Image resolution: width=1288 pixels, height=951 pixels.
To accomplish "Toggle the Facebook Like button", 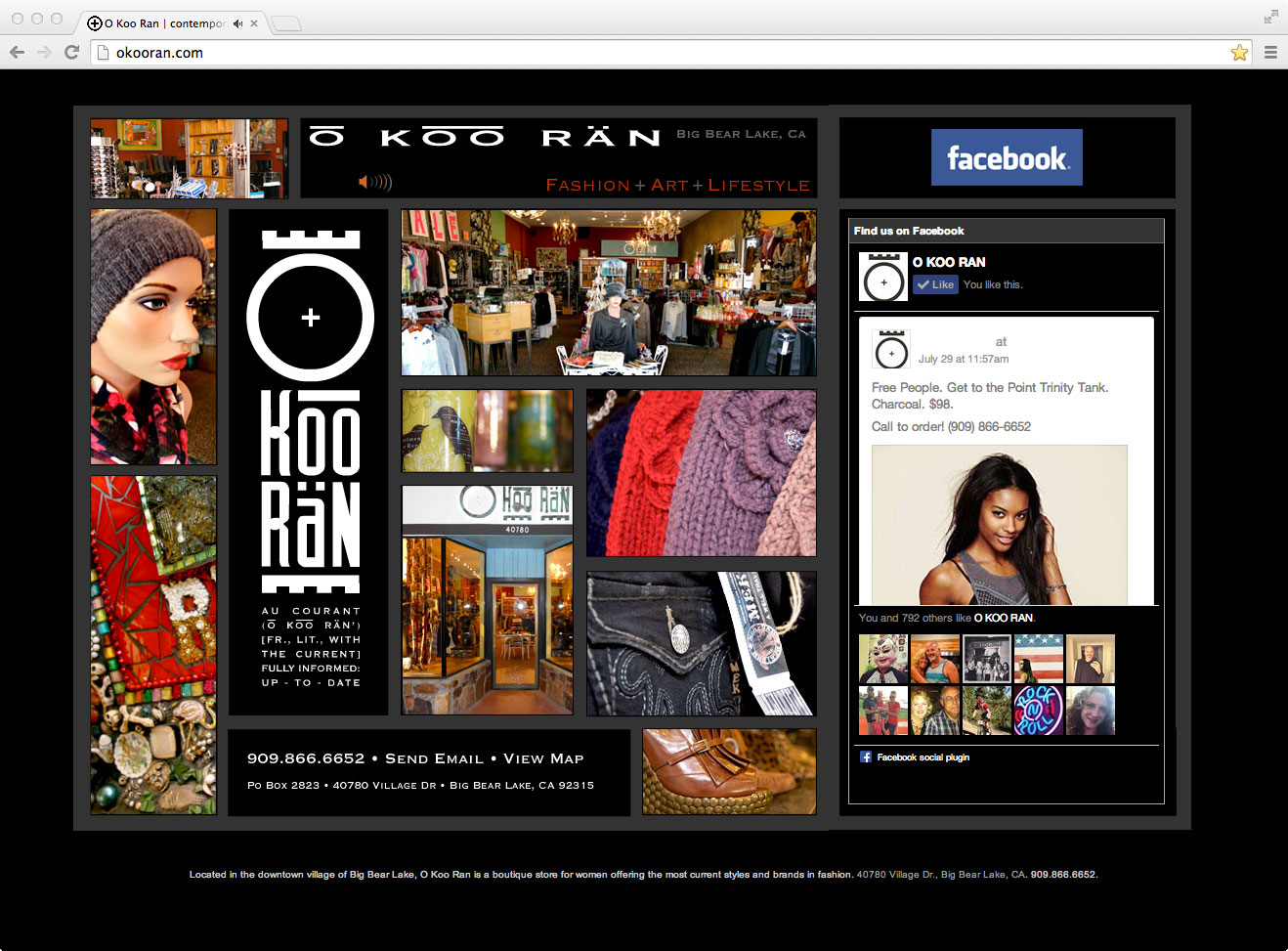I will pos(935,284).
